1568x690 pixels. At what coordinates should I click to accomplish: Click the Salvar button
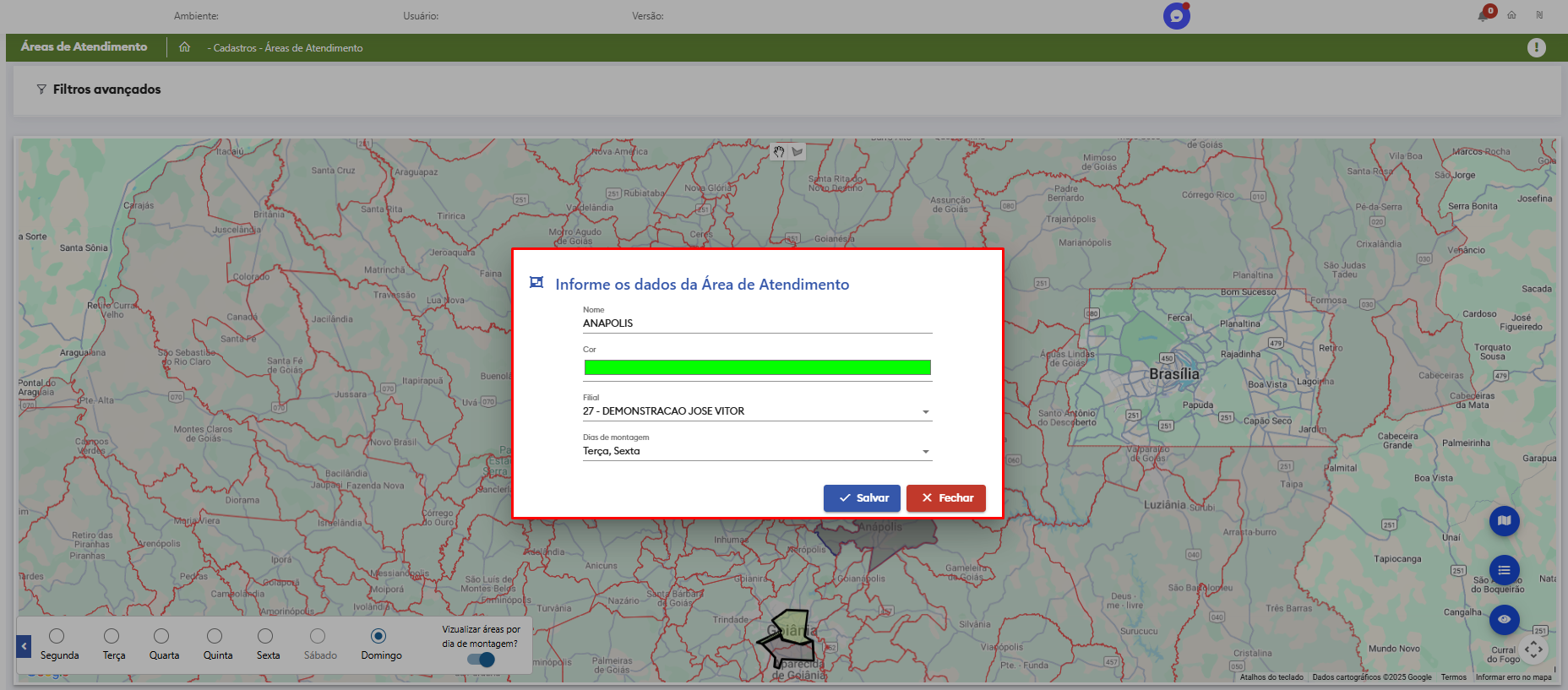pos(862,498)
